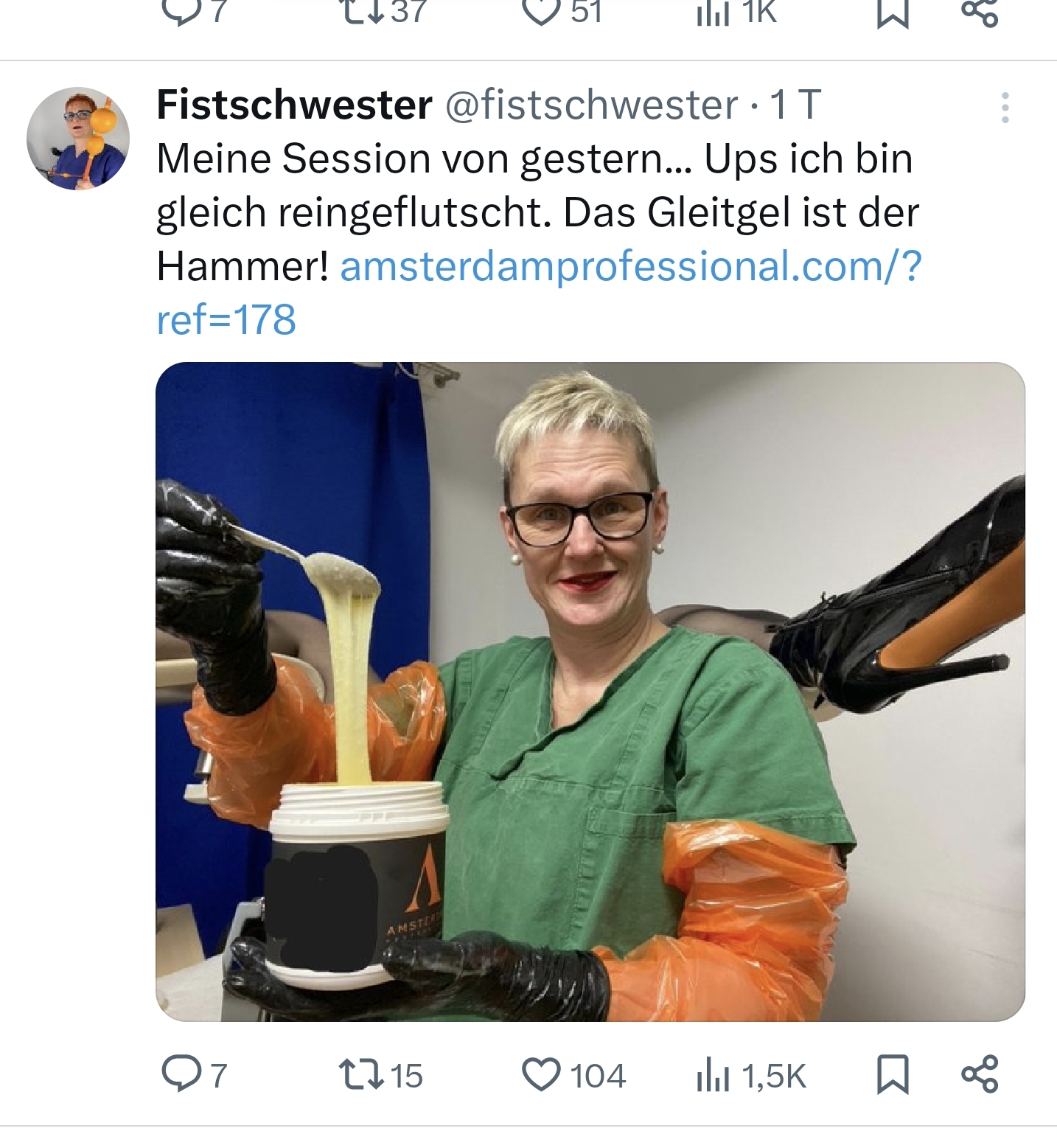Retweet the Fistschwester post with 15 retweets
The image size is (1057, 1148).
(x=380, y=1075)
